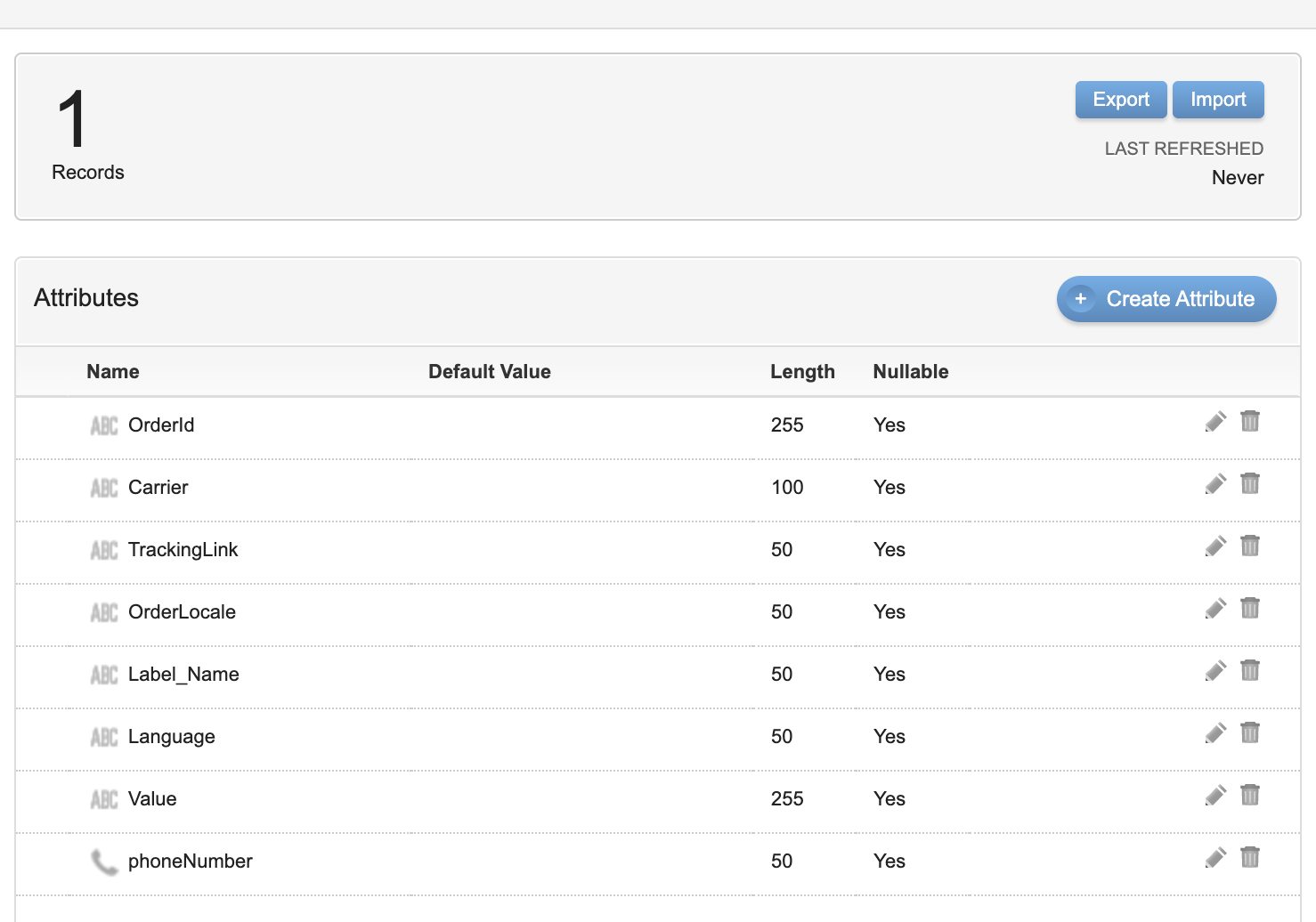Screen dimensions: 1316x922
Task: Edit the OrderLocale attribute pencil icon
Action: [x=1215, y=609]
